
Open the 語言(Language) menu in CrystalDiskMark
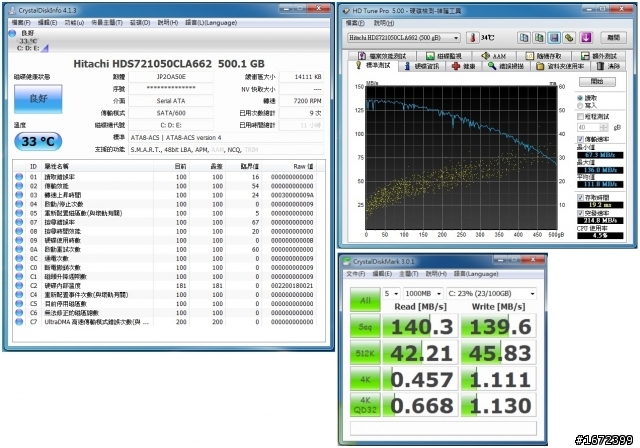476,274
